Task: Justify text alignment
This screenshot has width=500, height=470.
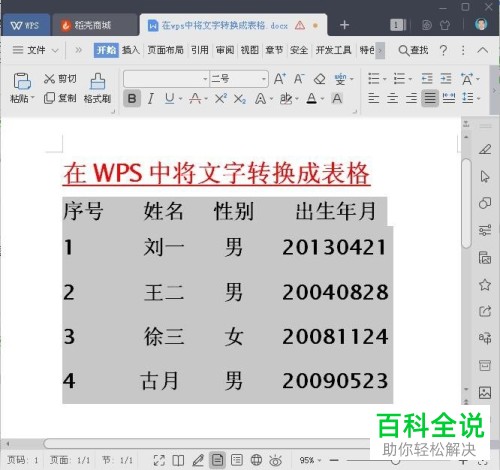Action: (x=430, y=98)
